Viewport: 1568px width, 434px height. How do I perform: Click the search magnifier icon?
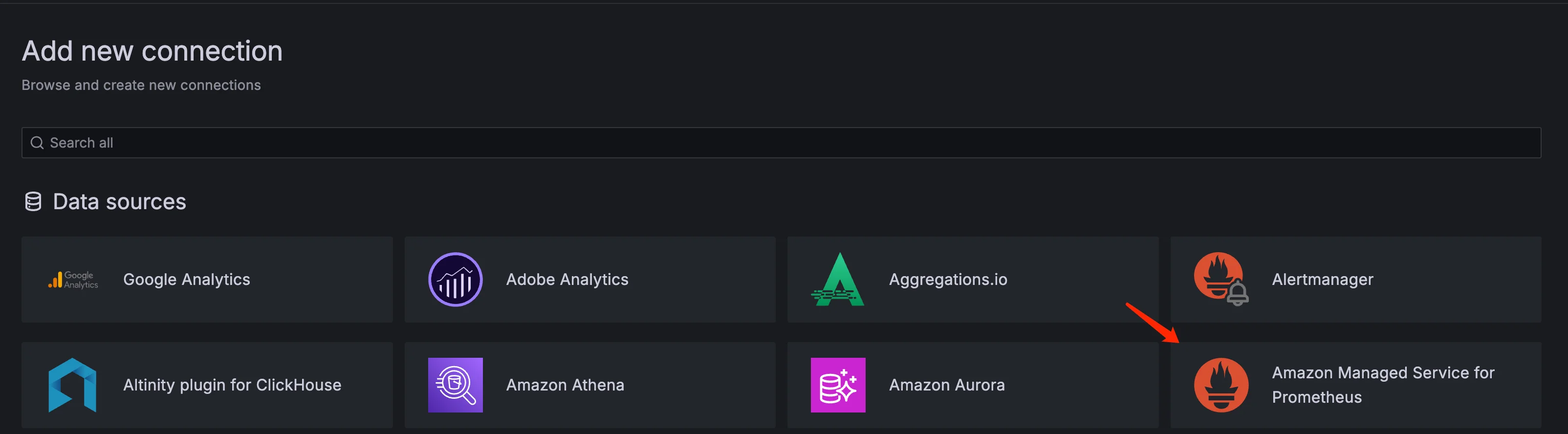pyautogui.click(x=37, y=143)
